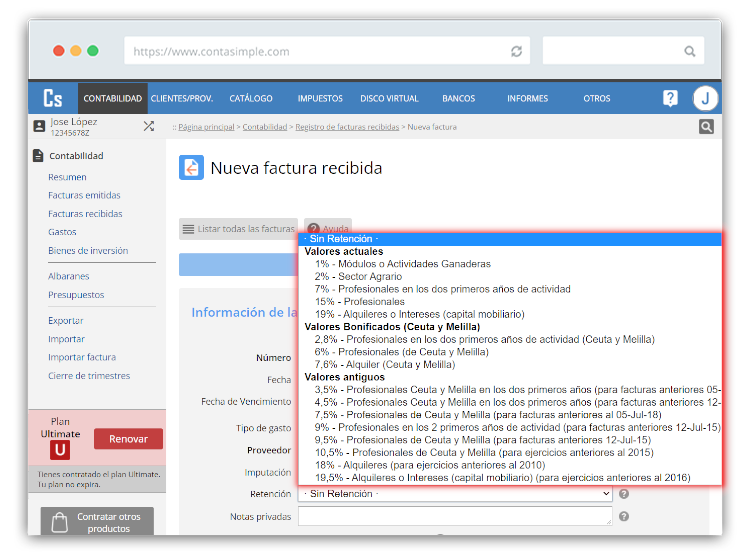This screenshot has width=750, height=552.
Task: Open the Impuestos menu
Action: 320,98
